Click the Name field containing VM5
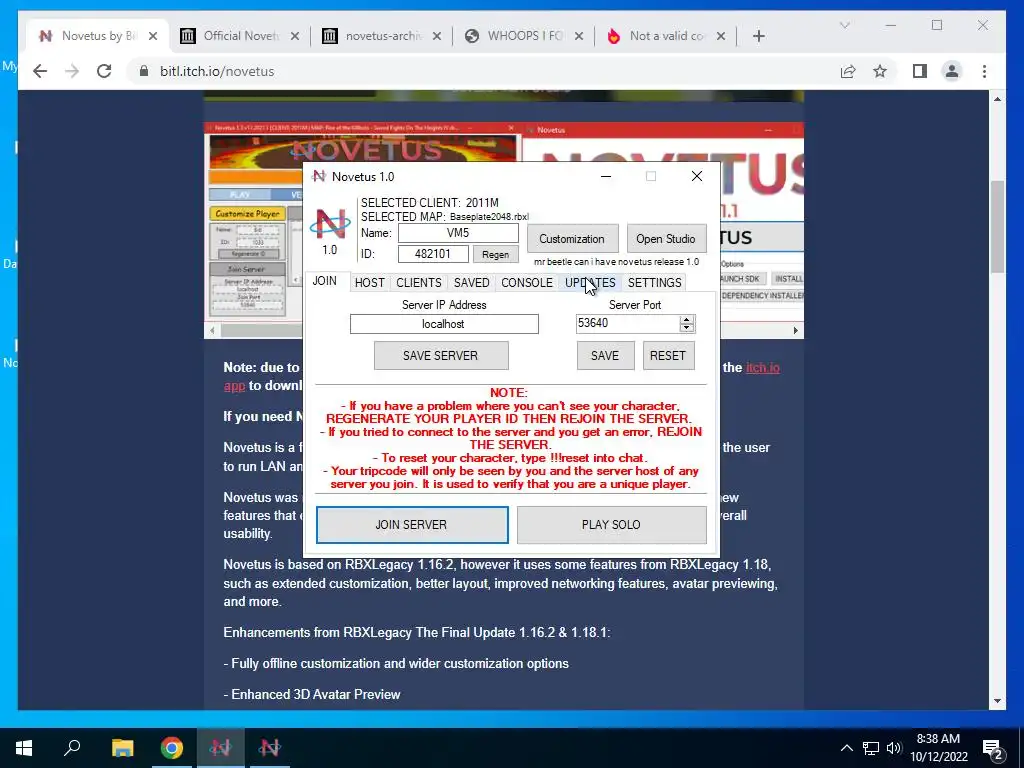 coord(458,233)
